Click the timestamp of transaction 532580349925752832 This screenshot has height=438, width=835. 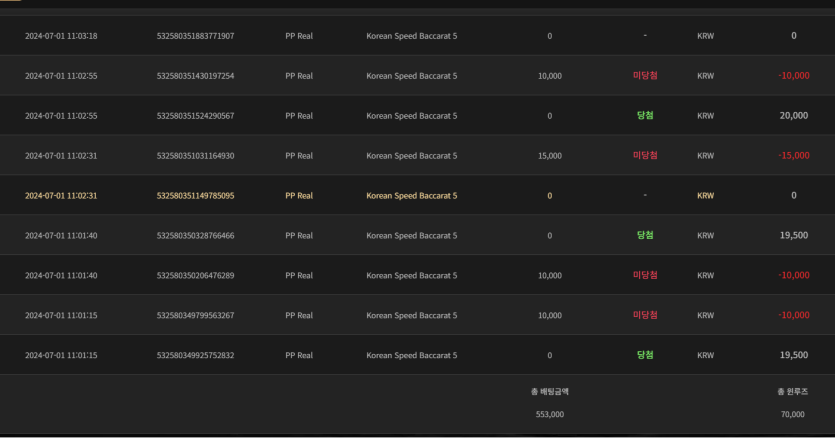61,355
